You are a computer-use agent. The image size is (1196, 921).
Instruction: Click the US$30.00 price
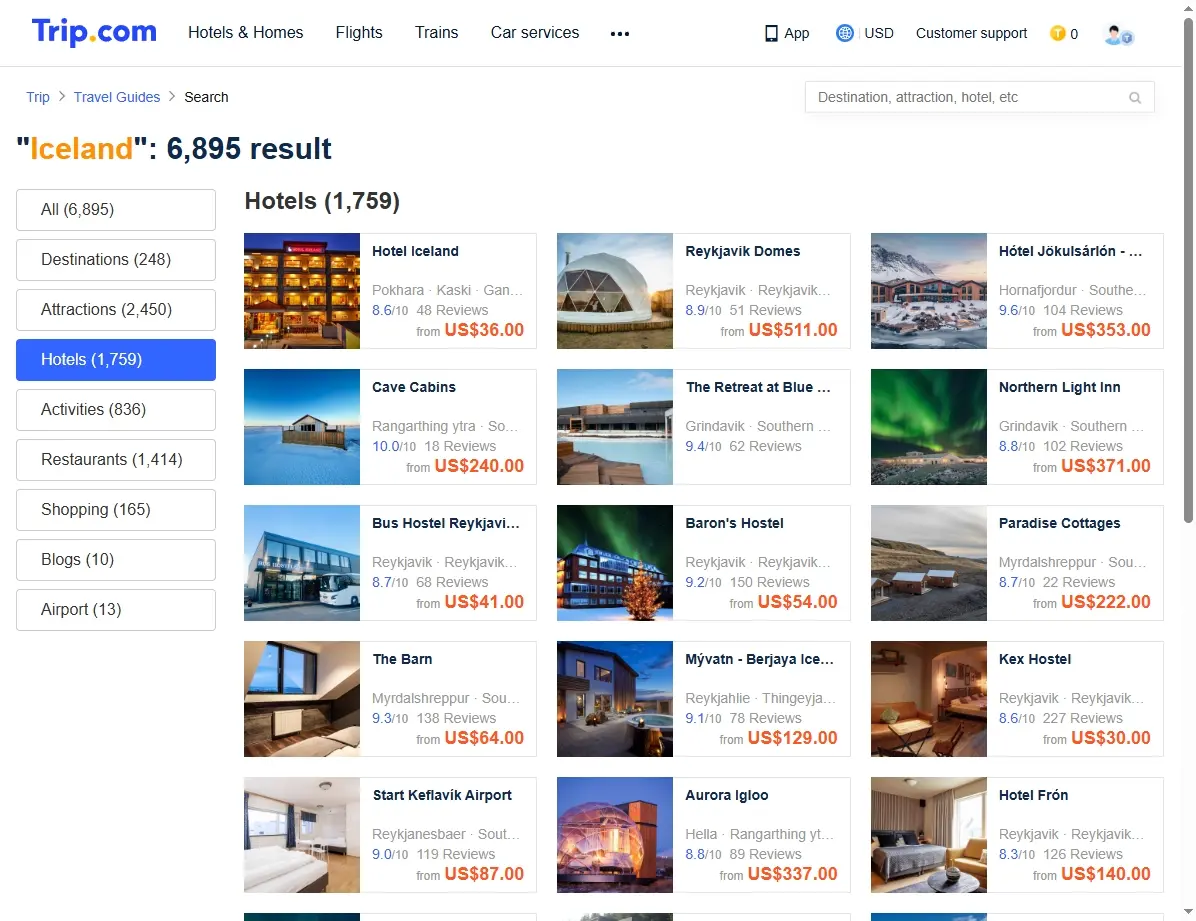(1111, 738)
